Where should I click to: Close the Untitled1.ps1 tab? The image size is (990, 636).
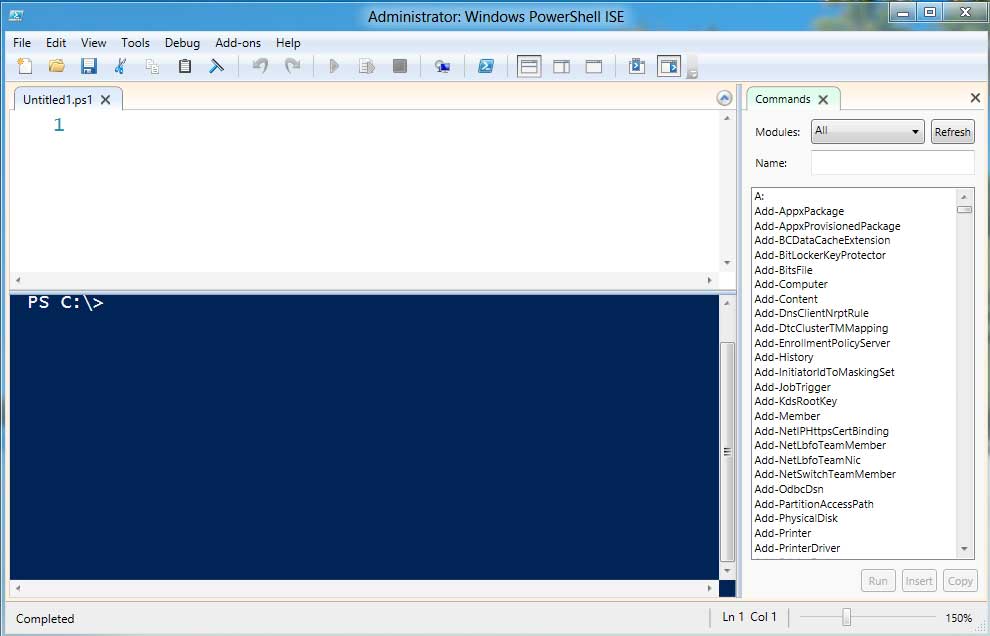point(105,100)
